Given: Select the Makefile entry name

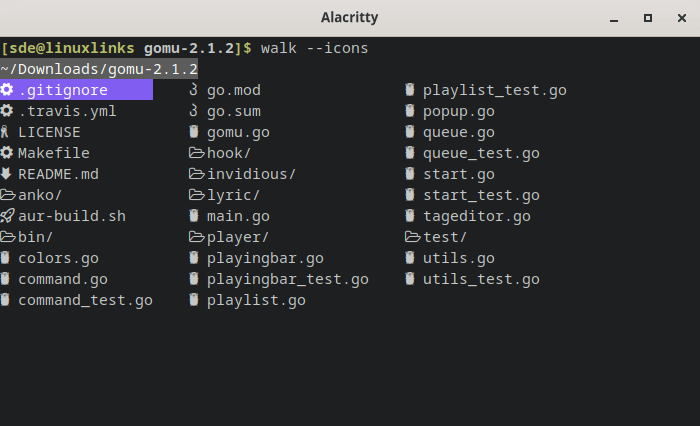Looking at the screenshot, I should pos(54,153).
